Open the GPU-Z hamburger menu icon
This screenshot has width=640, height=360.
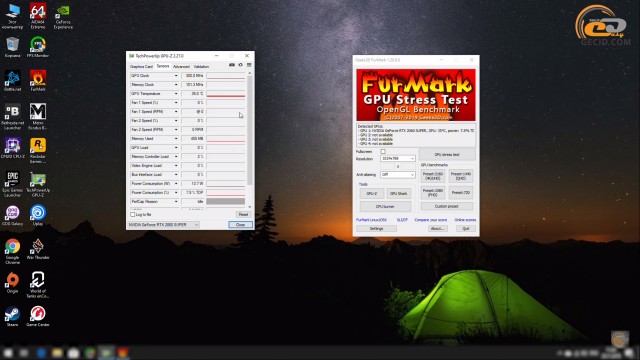tap(249, 65)
